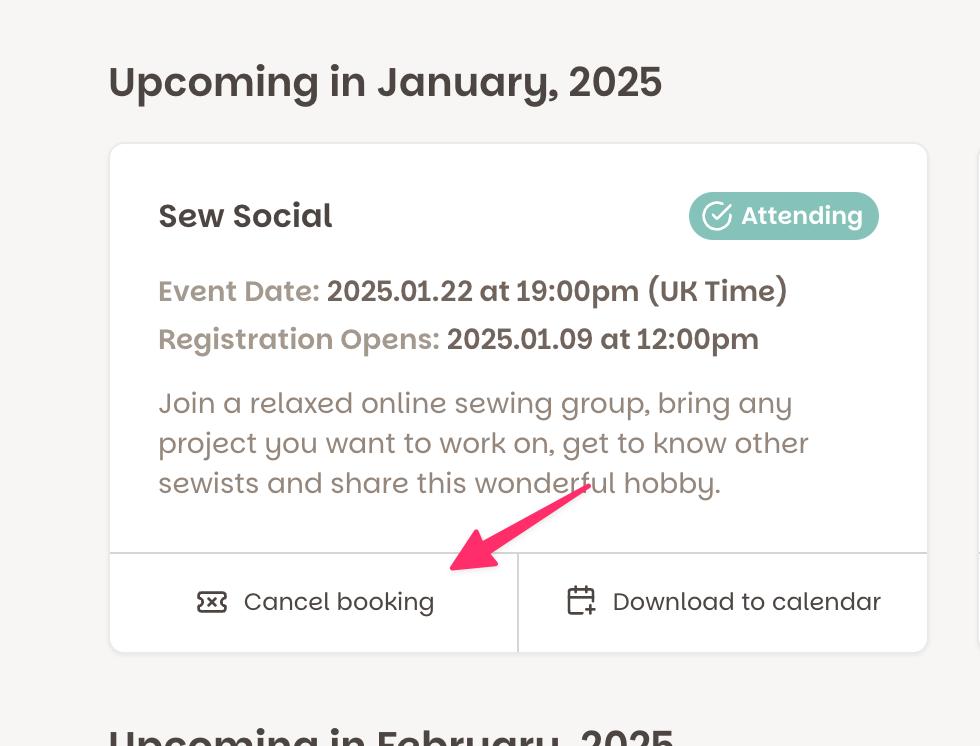Click the calendar plus icon

click(581, 600)
